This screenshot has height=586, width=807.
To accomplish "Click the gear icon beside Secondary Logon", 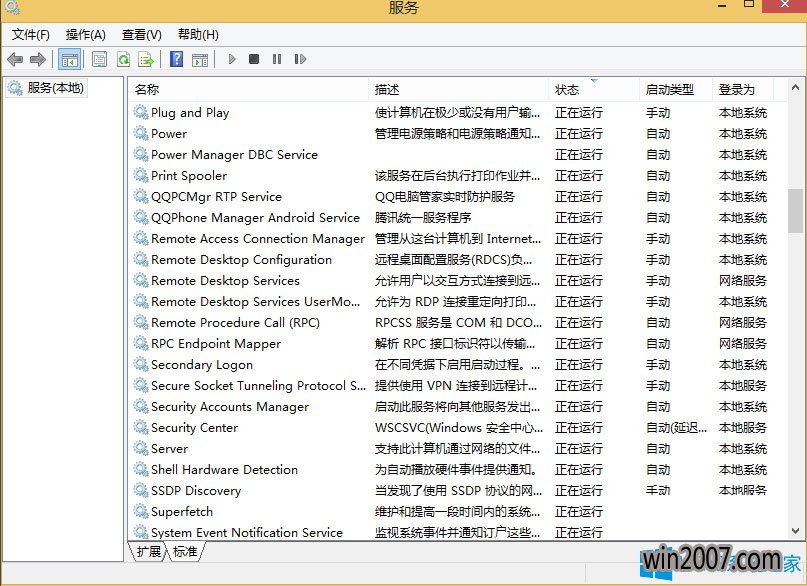I will click(141, 364).
